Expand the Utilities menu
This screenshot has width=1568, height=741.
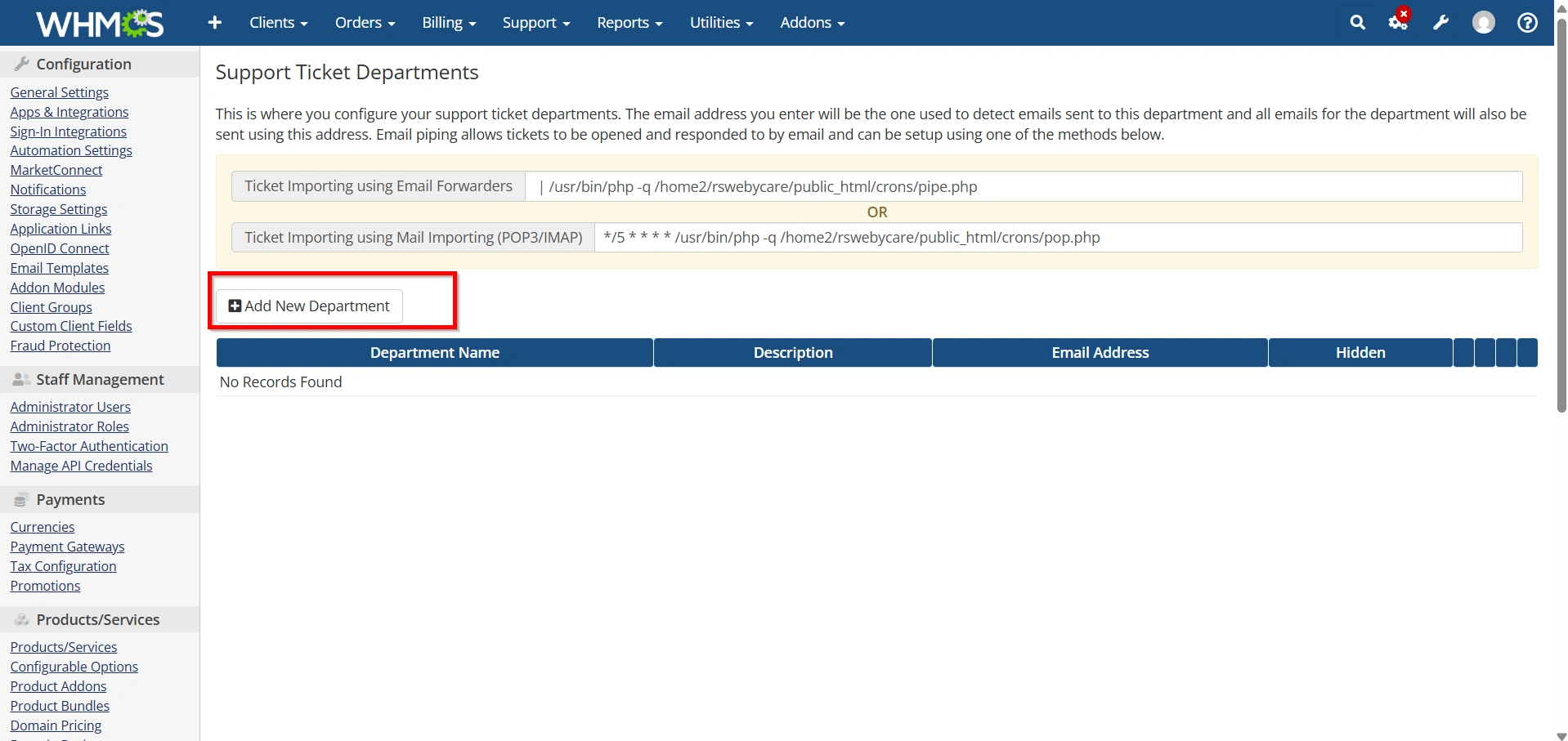pos(721,23)
